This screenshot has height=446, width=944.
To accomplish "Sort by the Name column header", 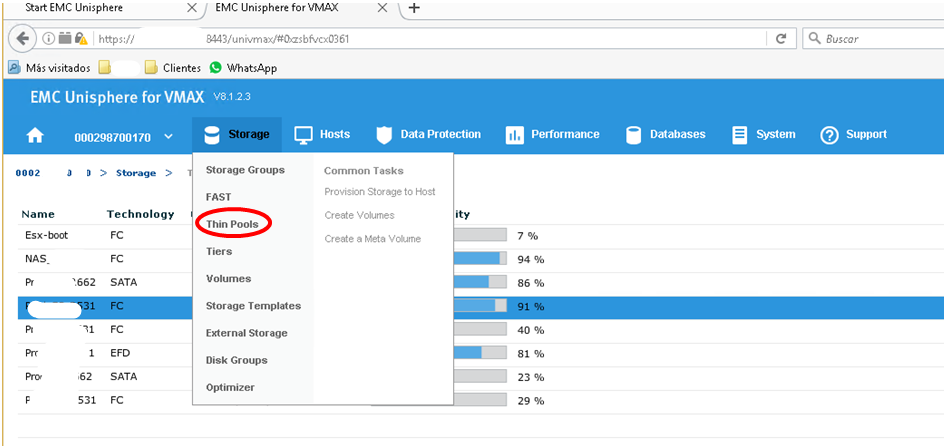I will (38, 214).
